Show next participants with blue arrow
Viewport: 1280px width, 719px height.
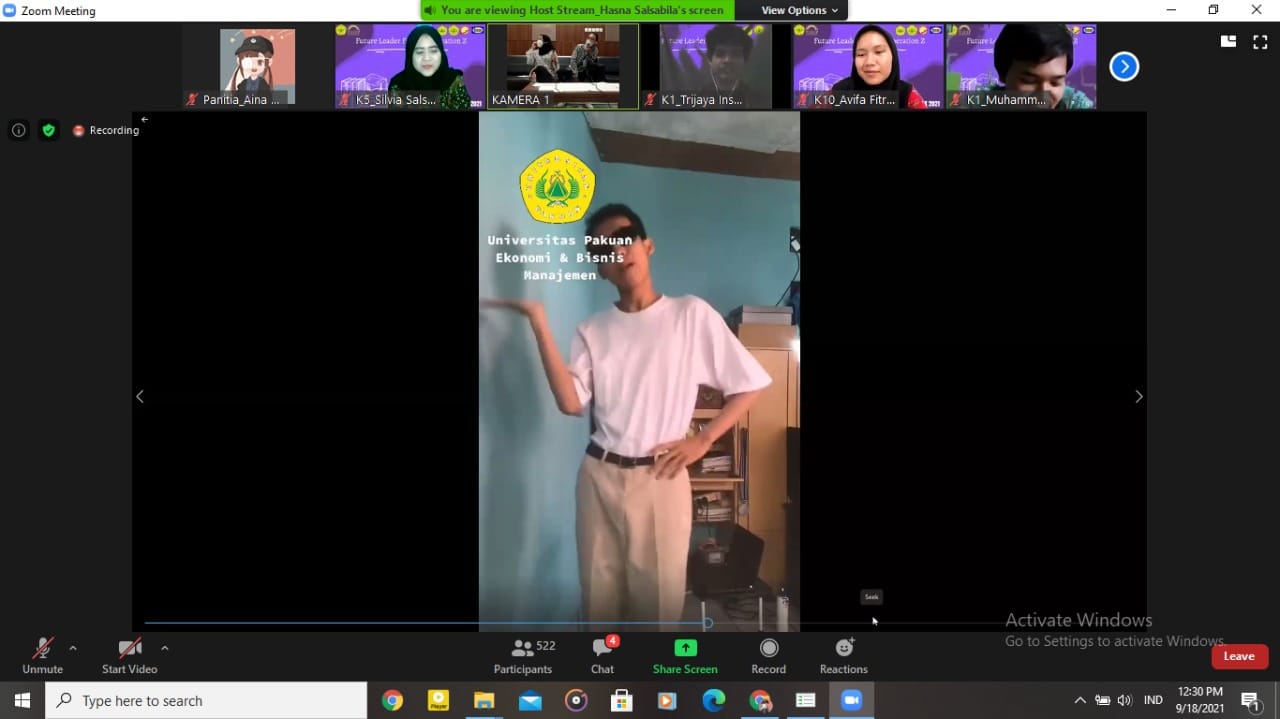point(1124,67)
